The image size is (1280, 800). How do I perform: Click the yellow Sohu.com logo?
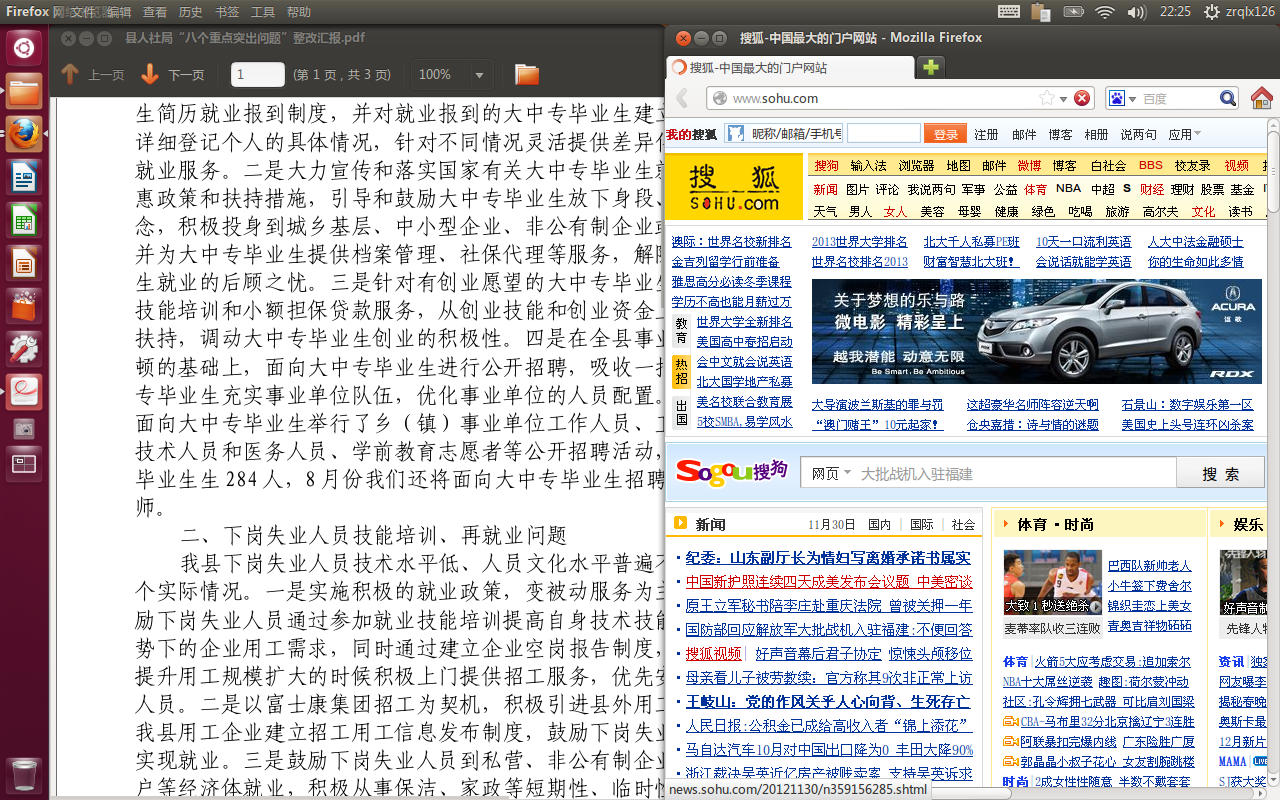click(x=735, y=186)
